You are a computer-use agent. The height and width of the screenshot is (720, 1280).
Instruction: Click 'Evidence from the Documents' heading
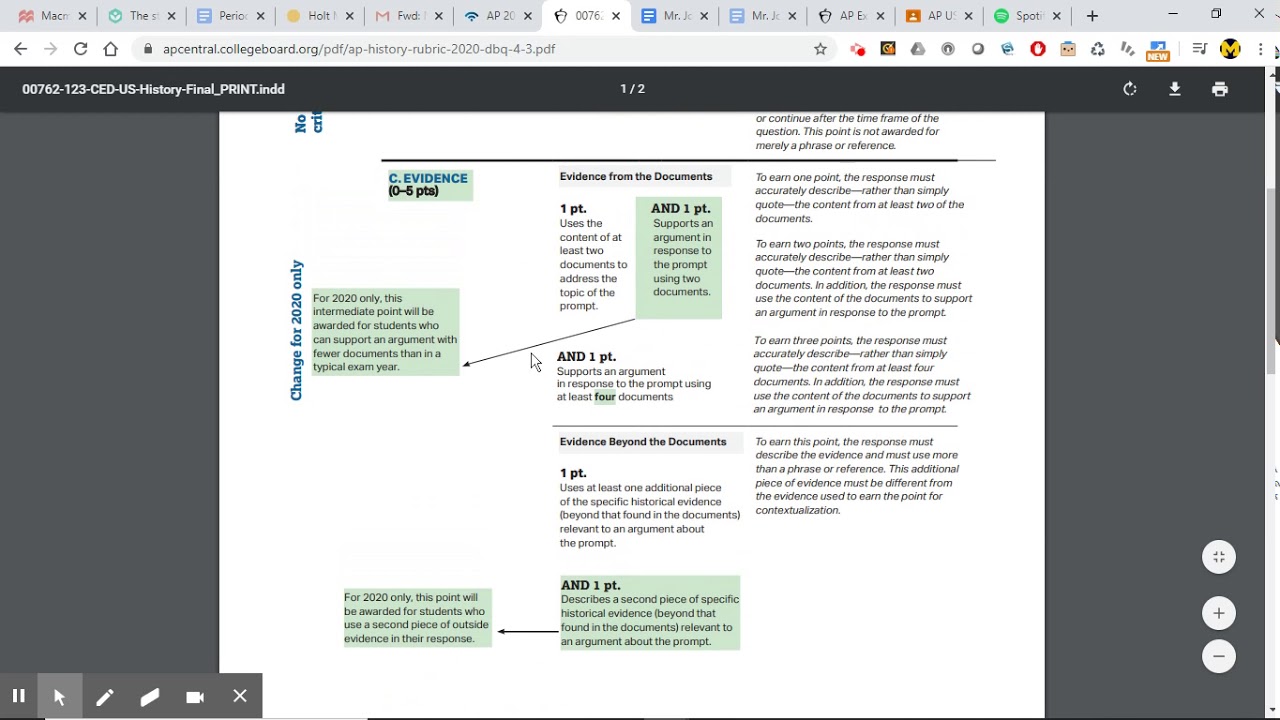636,177
